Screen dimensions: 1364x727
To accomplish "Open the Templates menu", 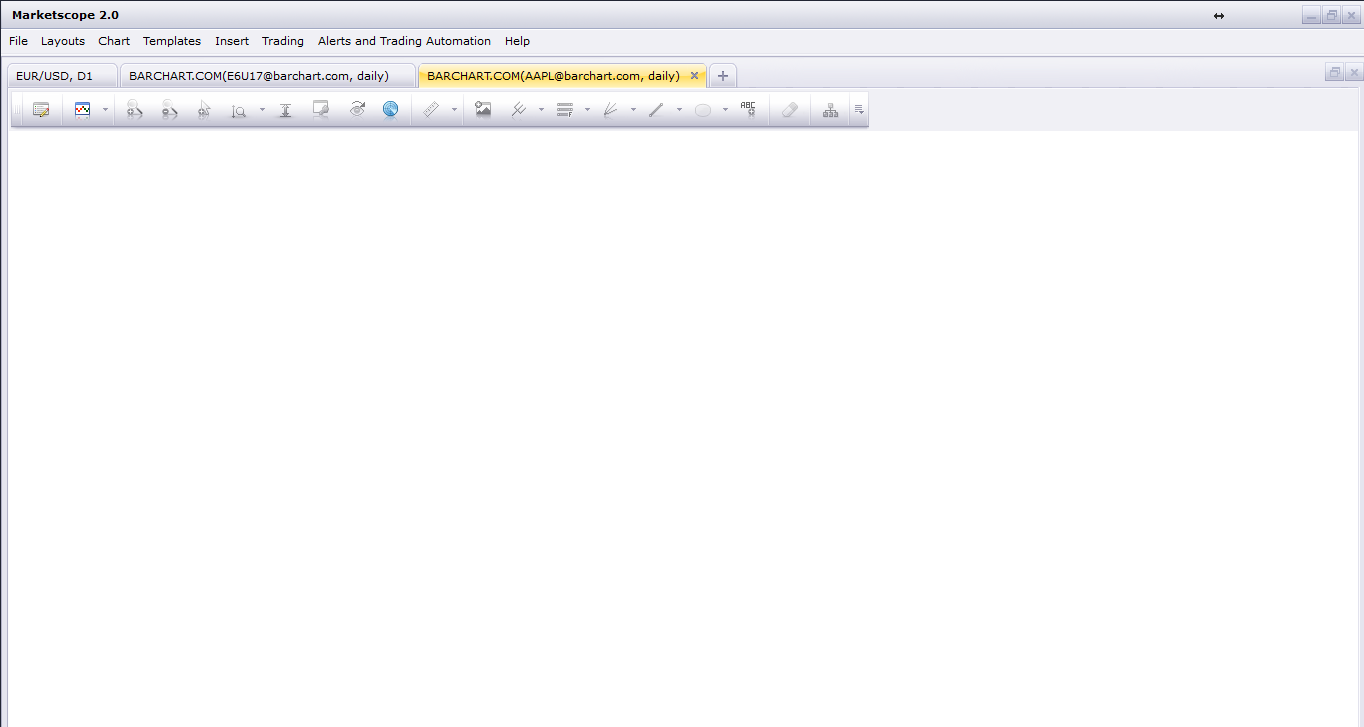I will [172, 41].
